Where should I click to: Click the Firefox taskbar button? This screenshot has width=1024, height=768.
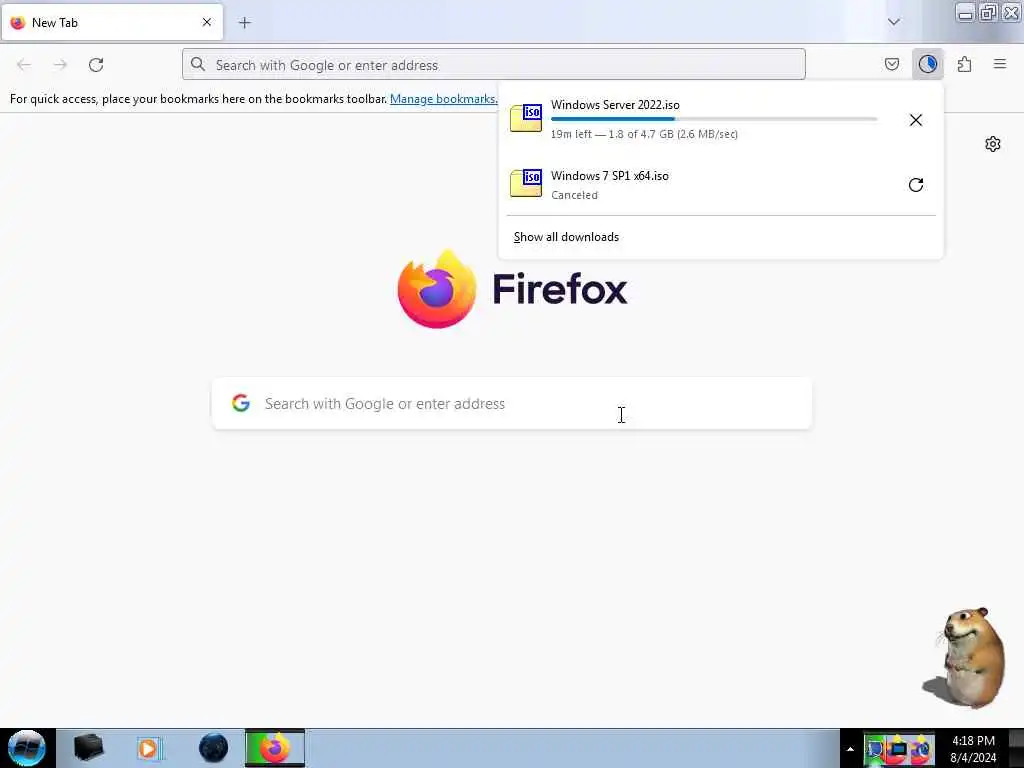[x=275, y=748]
